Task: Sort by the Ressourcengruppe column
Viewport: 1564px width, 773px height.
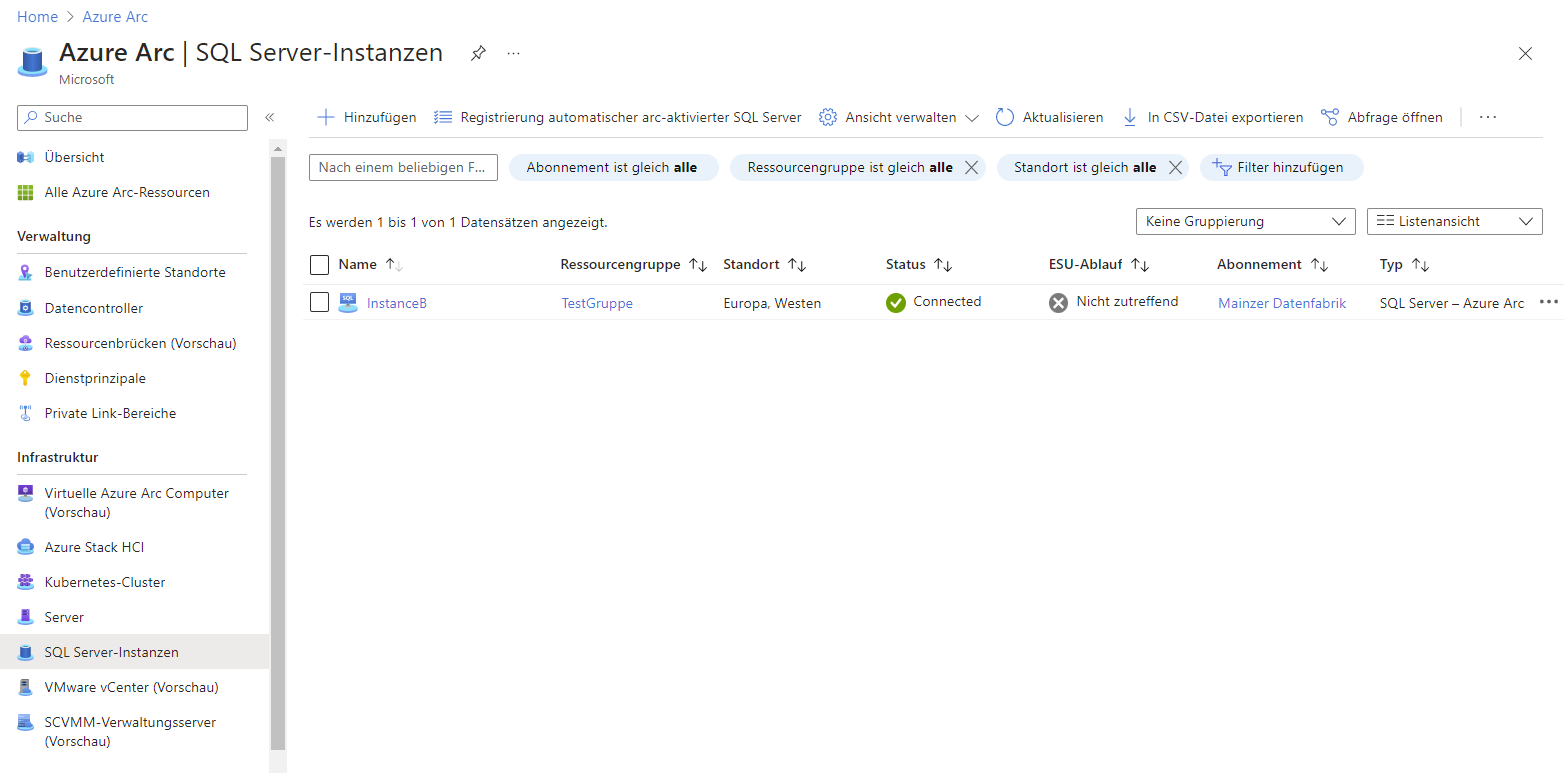Action: tap(633, 265)
